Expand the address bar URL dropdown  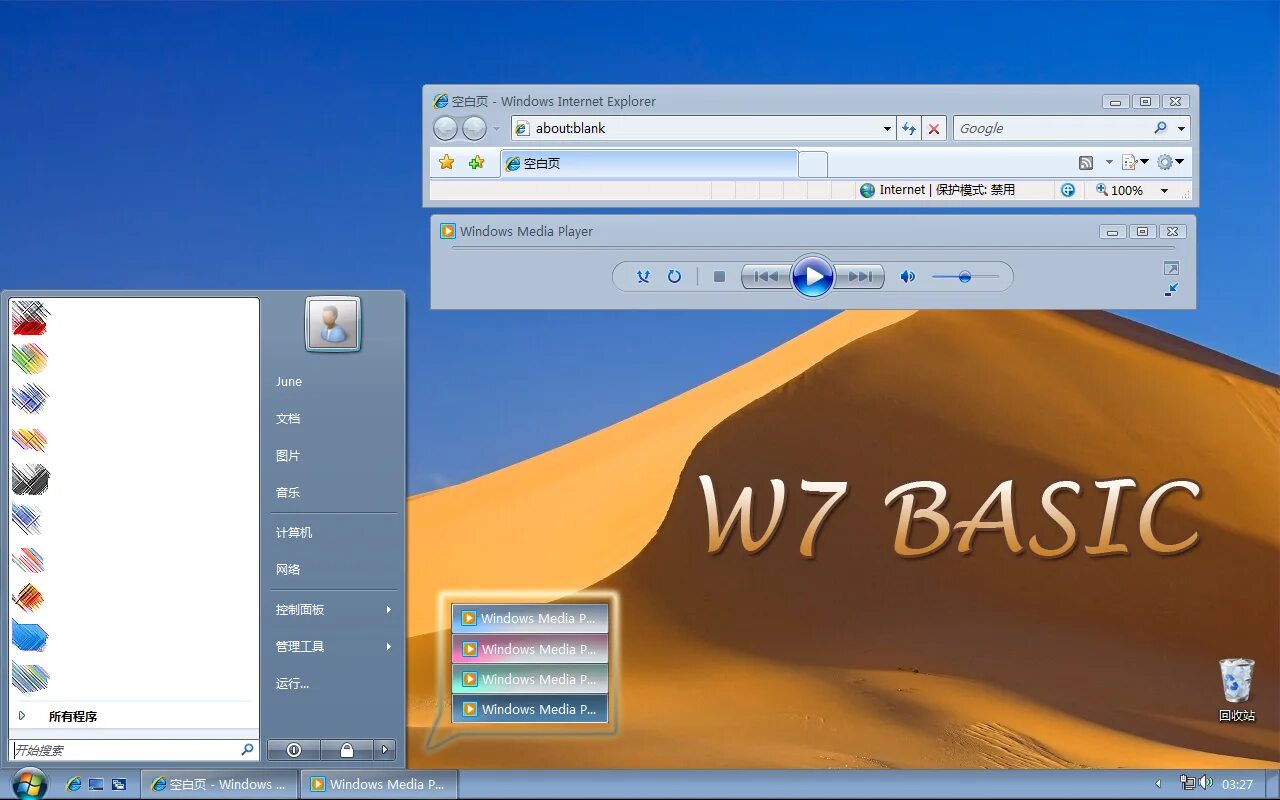coord(887,129)
